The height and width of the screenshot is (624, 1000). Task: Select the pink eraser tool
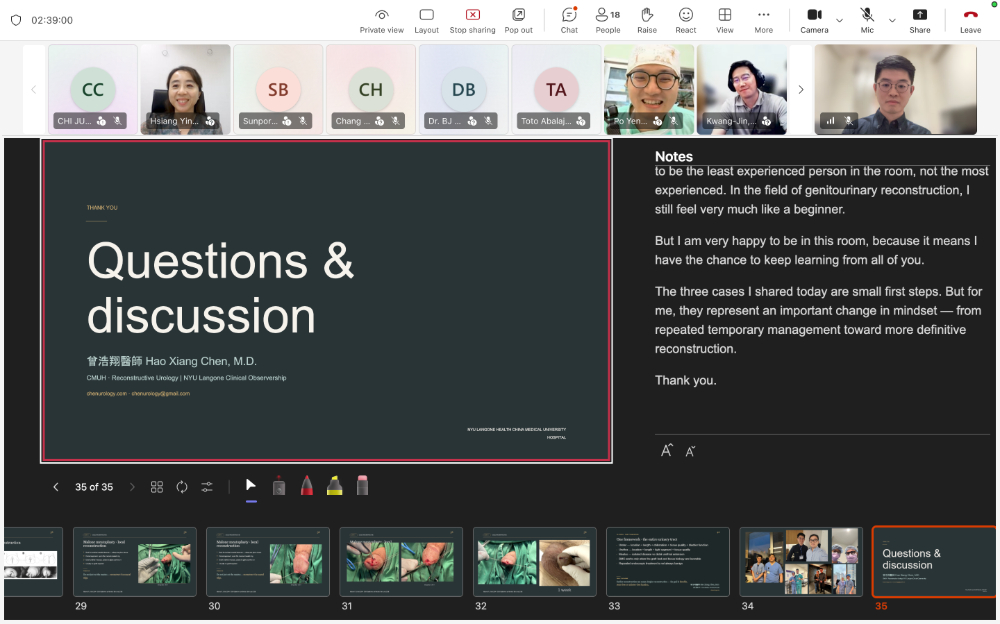coord(362,486)
